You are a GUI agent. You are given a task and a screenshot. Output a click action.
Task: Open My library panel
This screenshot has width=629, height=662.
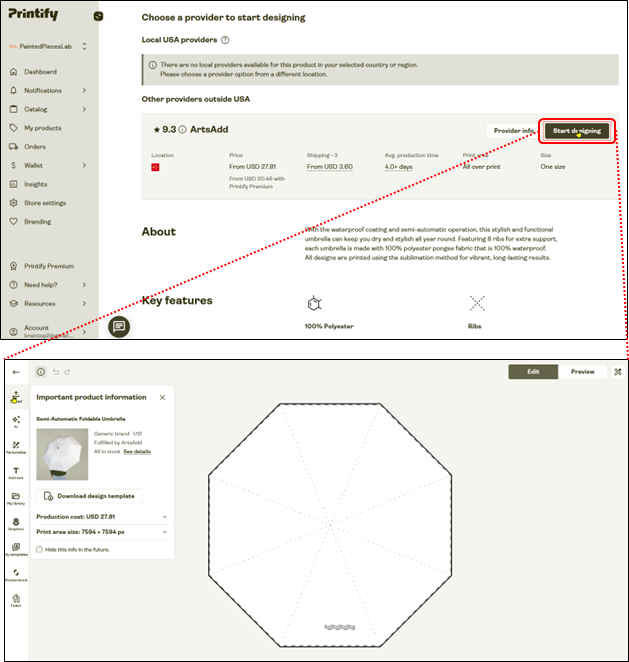click(16, 499)
